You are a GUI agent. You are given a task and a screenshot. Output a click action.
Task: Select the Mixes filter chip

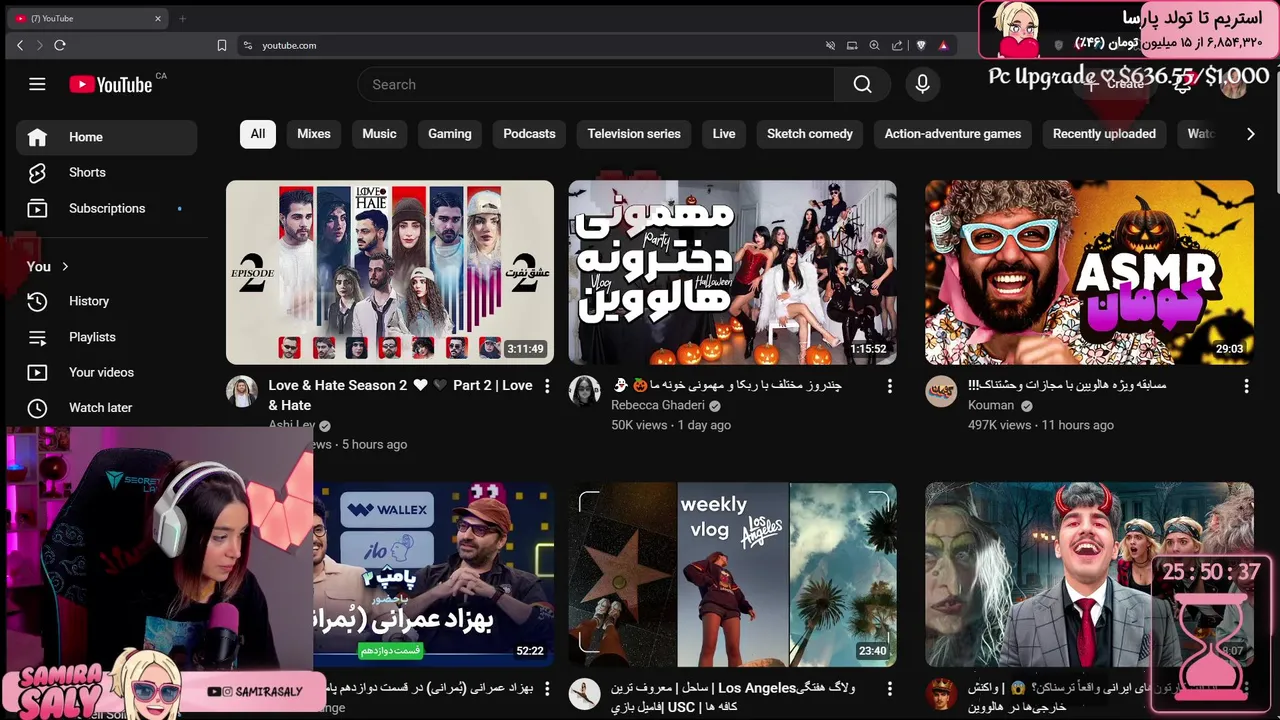(314, 134)
